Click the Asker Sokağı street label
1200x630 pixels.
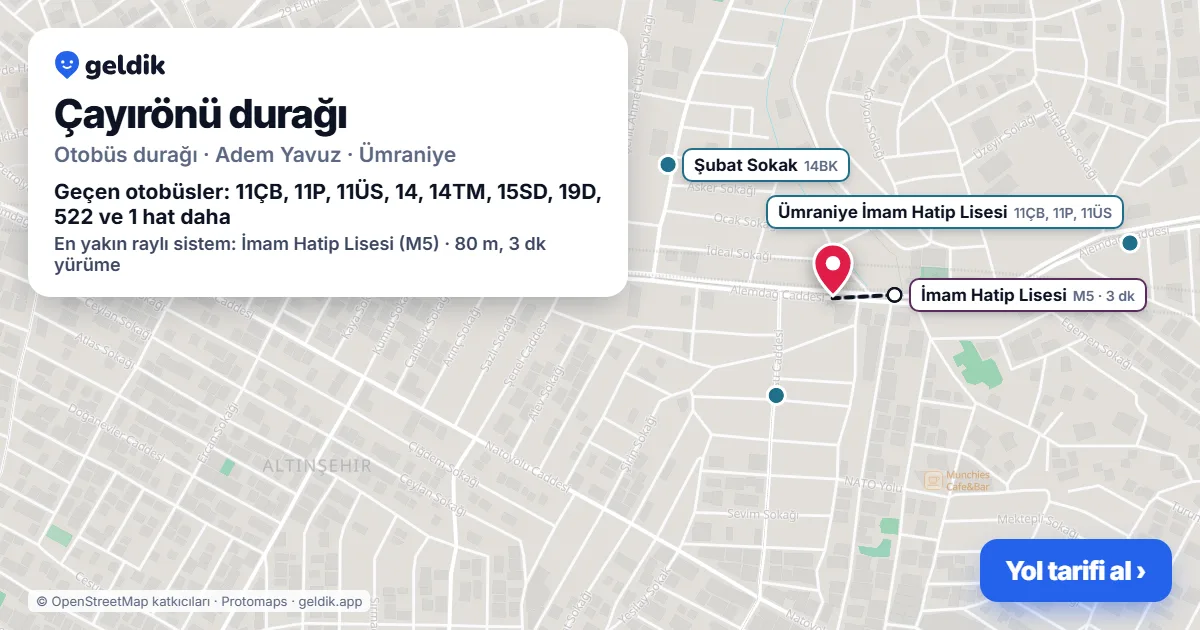719,190
